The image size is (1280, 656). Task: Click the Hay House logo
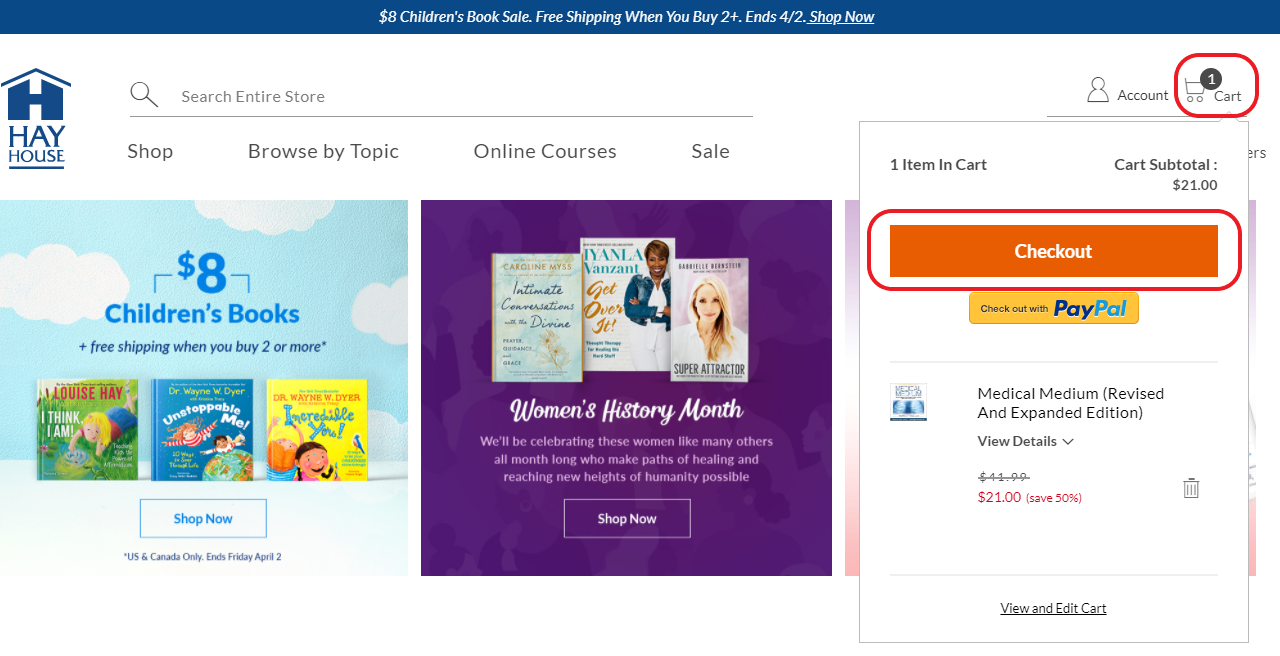click(36, 118)
